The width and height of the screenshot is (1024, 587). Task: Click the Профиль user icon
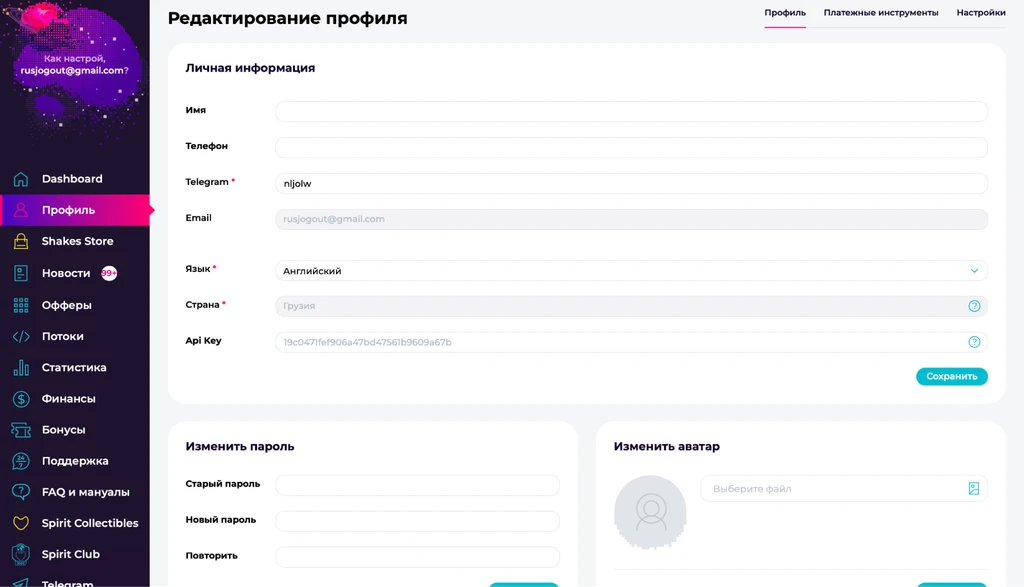21,210
